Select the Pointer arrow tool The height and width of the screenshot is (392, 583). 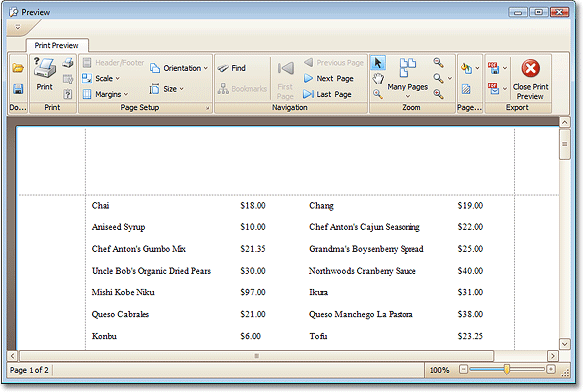[378, 63]
